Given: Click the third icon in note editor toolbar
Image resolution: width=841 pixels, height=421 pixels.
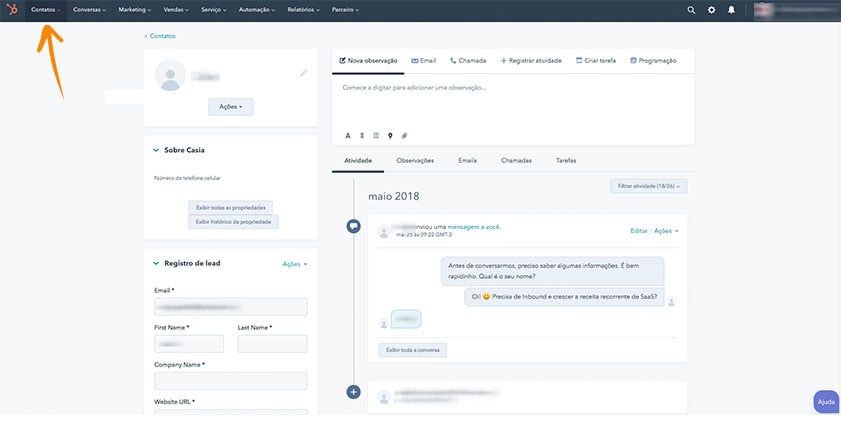Looking at the screenshot, I should 376,136.
